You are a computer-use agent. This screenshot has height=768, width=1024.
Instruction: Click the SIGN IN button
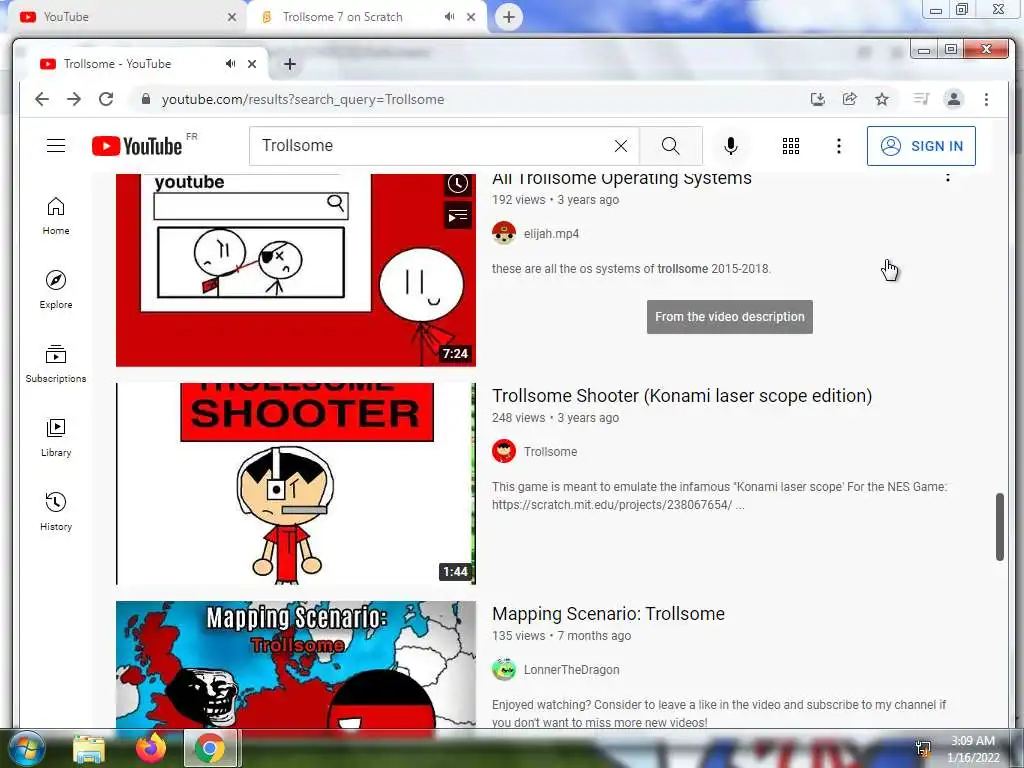coord(921,146)
